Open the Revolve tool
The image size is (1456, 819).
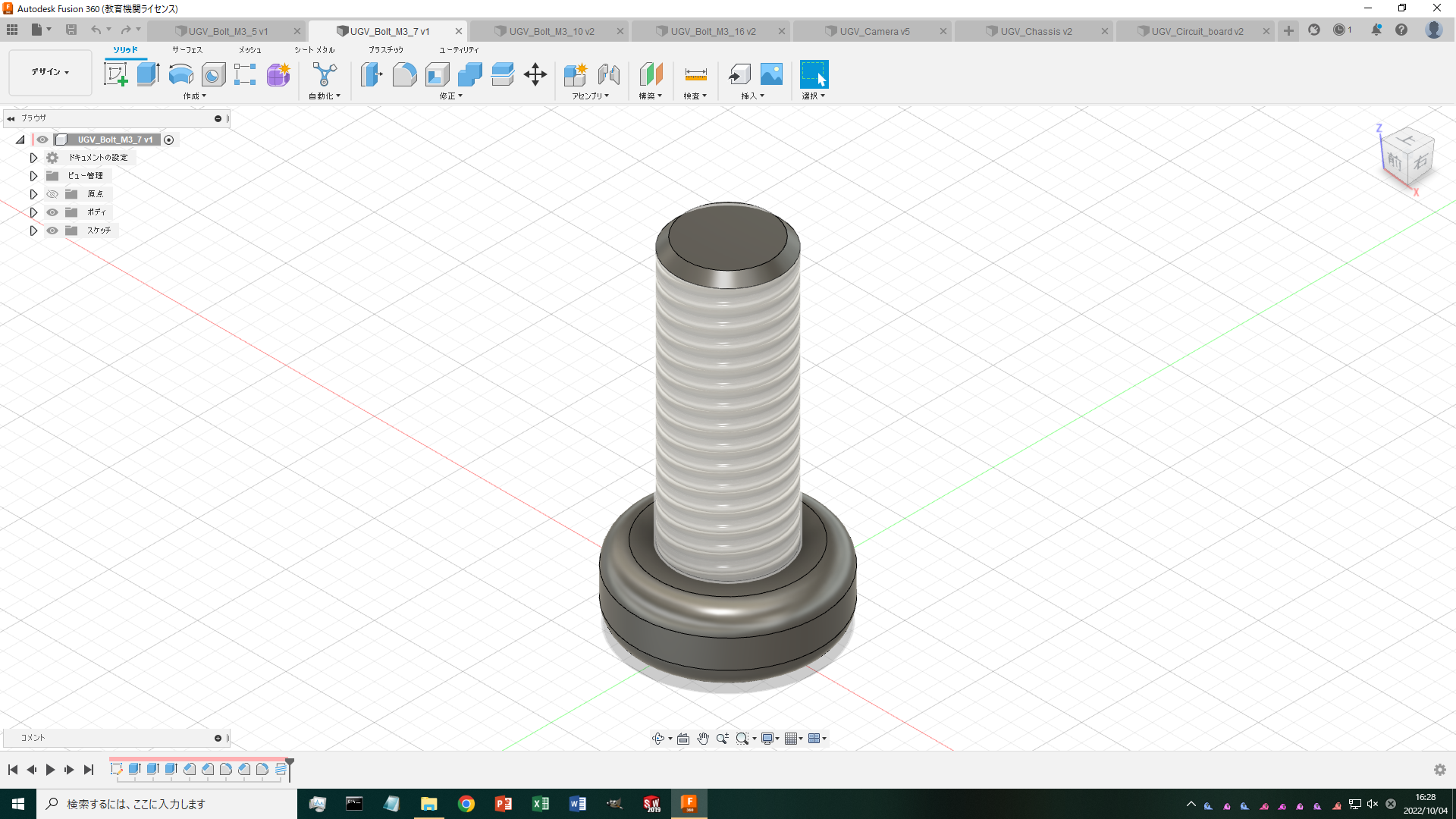[180, 73]
